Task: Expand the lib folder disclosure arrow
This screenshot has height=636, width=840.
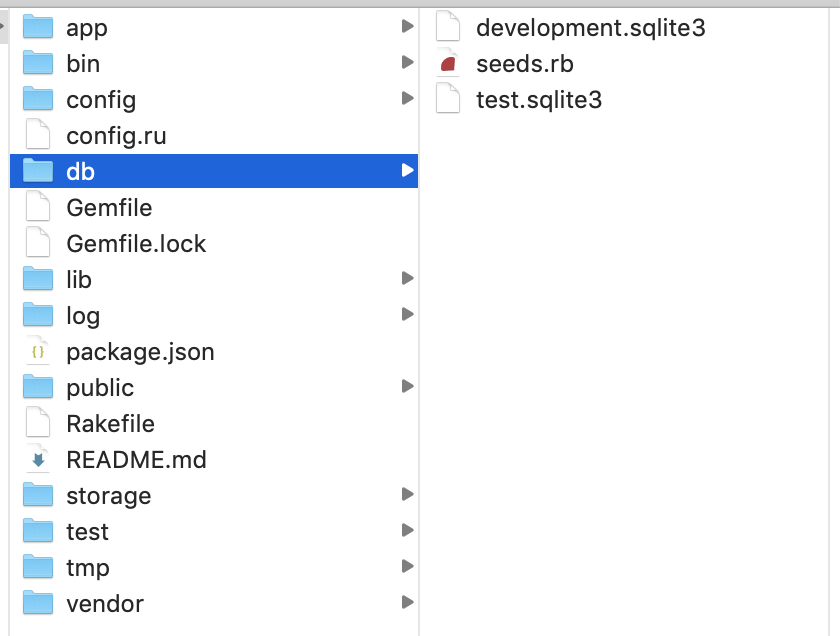Action: click(x=407, y=278)
